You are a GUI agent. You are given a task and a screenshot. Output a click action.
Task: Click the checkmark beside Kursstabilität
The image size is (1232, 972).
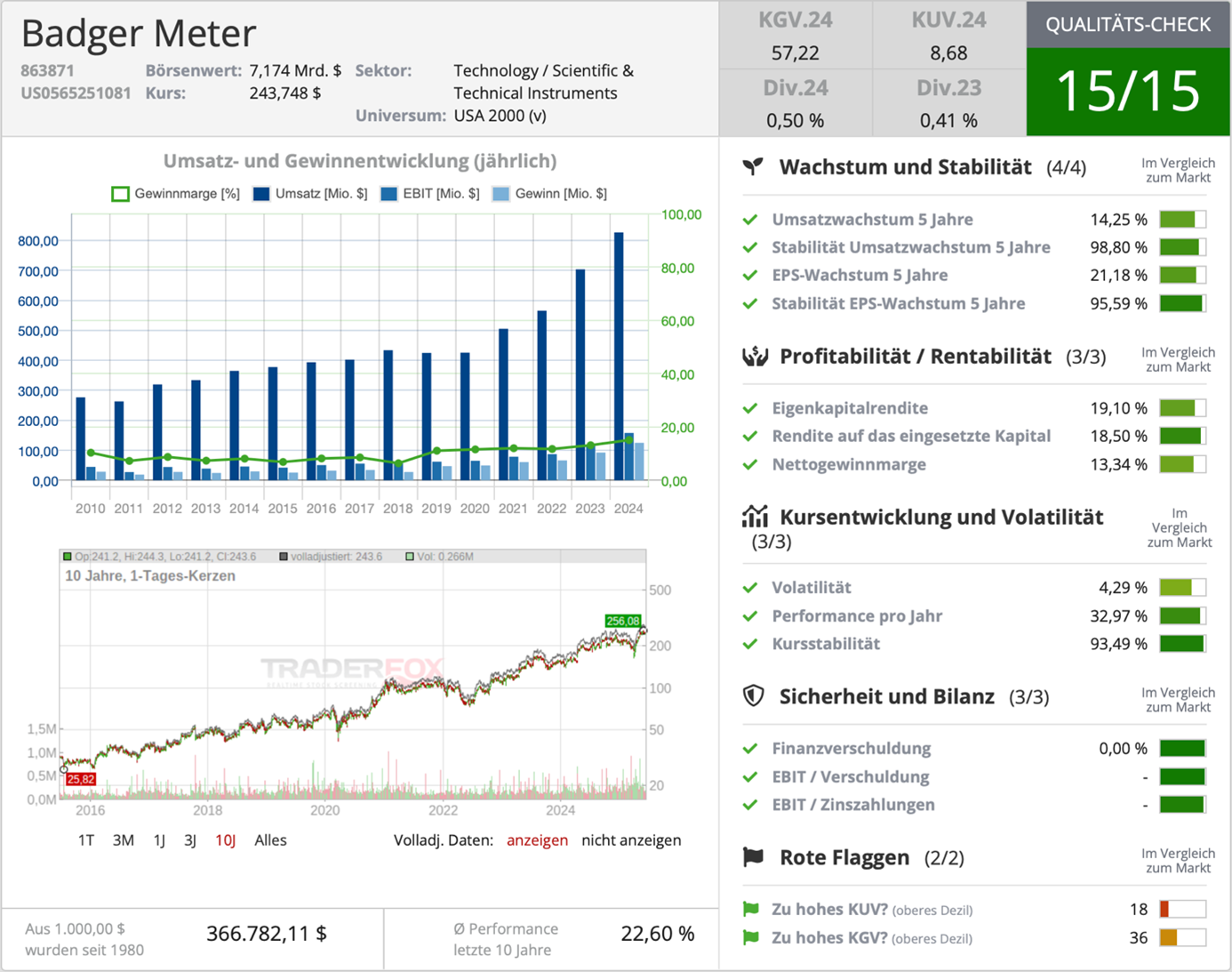coord(750,644)
